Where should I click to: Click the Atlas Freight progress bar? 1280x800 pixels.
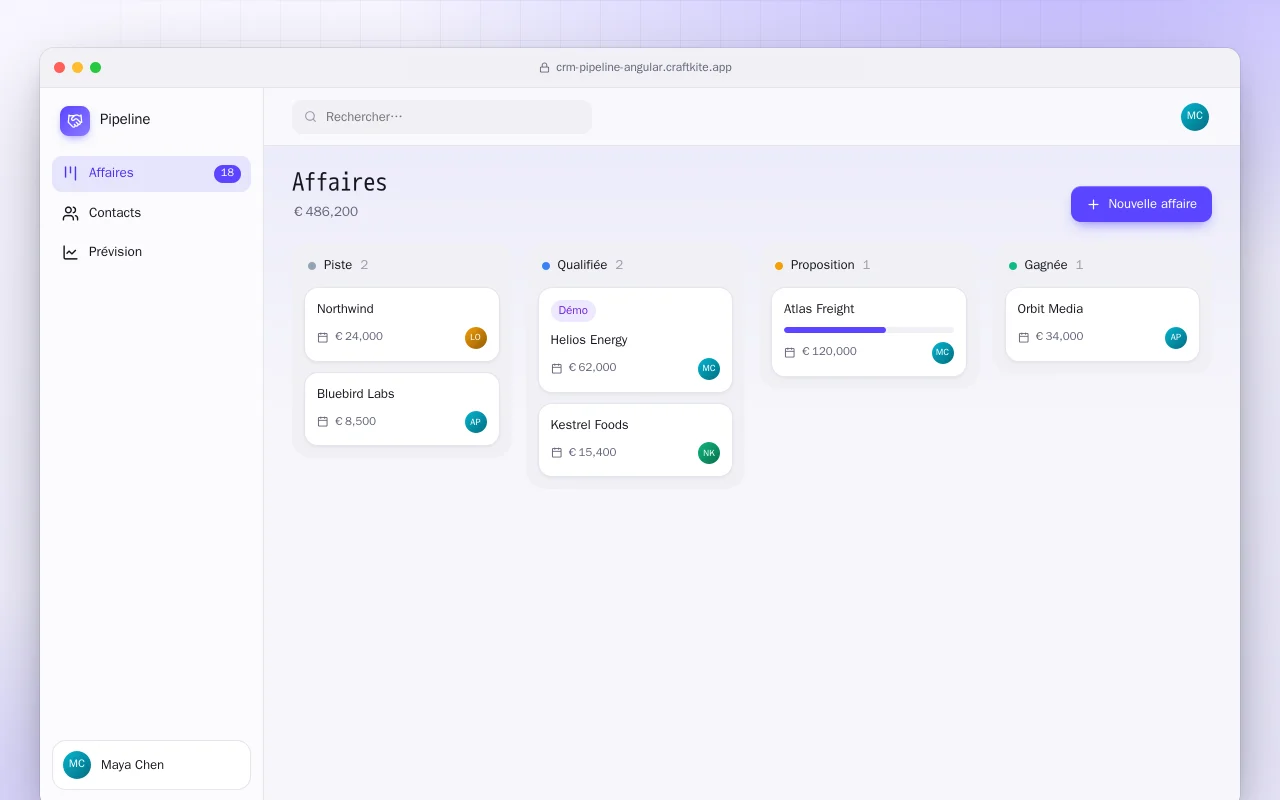(x=869, y=330)
